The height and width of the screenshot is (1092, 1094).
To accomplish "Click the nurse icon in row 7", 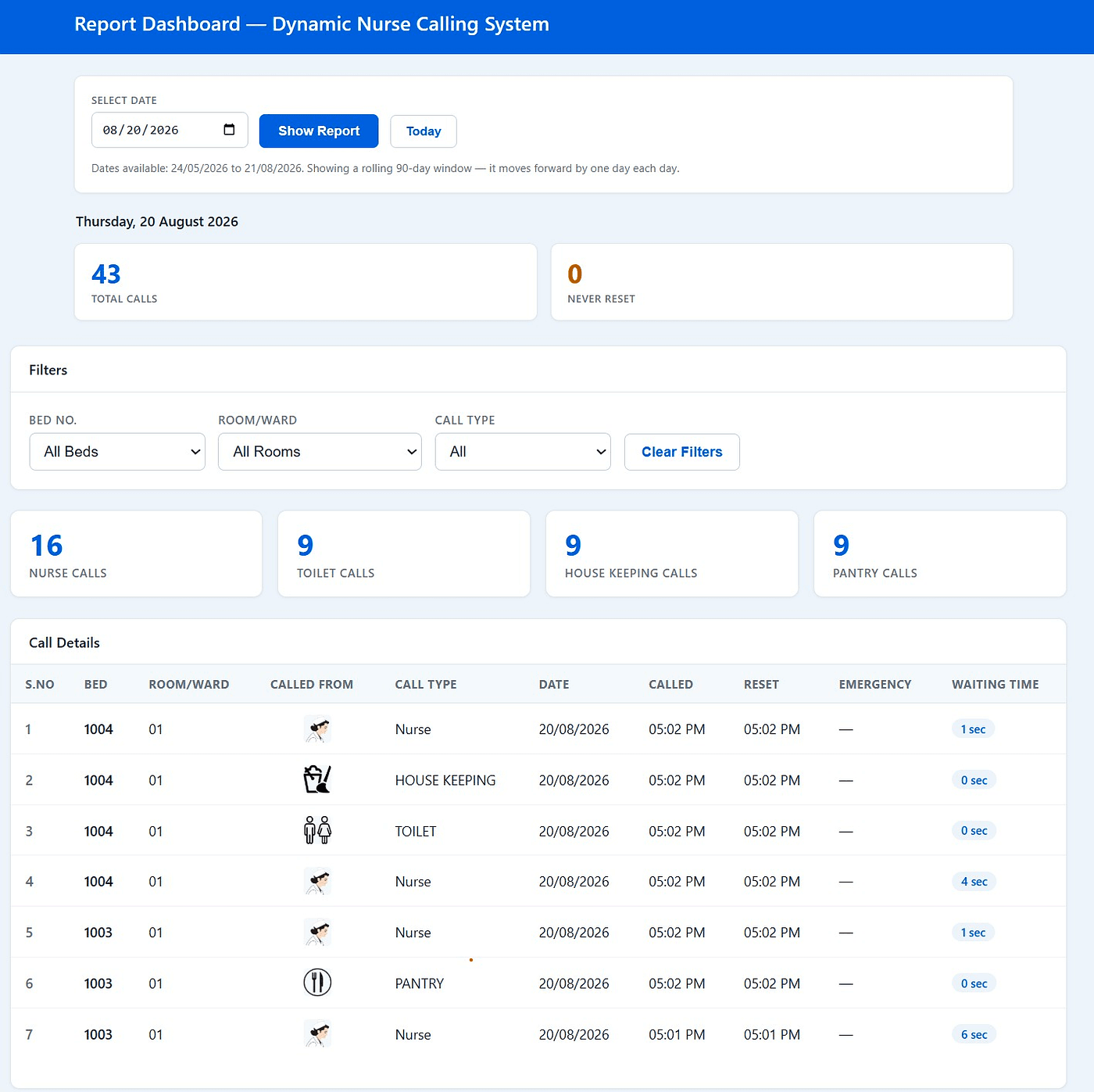I will point(317,1034).
